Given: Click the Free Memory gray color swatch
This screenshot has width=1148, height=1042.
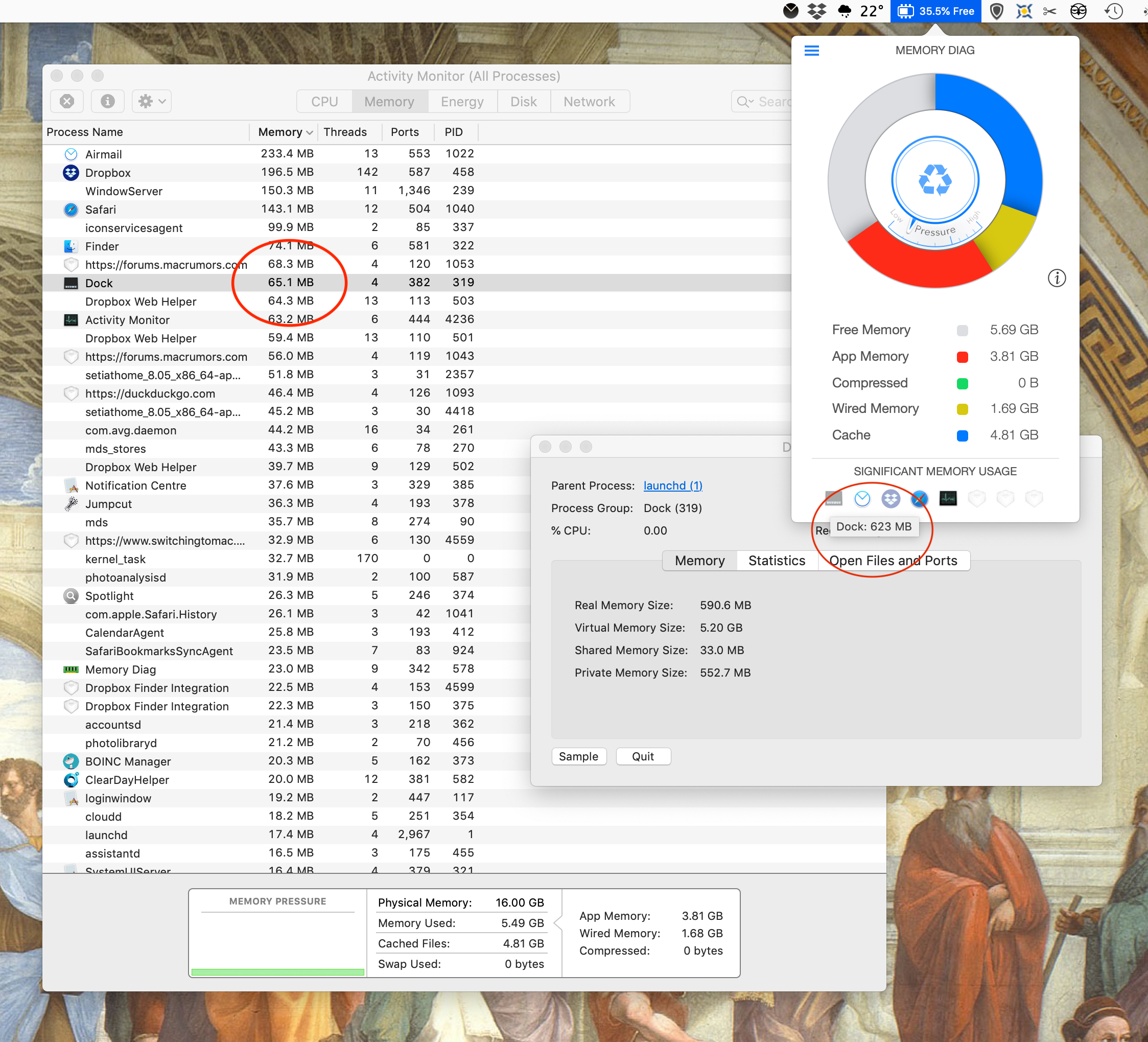Looking at the screenshot, I should pos(963,331).
